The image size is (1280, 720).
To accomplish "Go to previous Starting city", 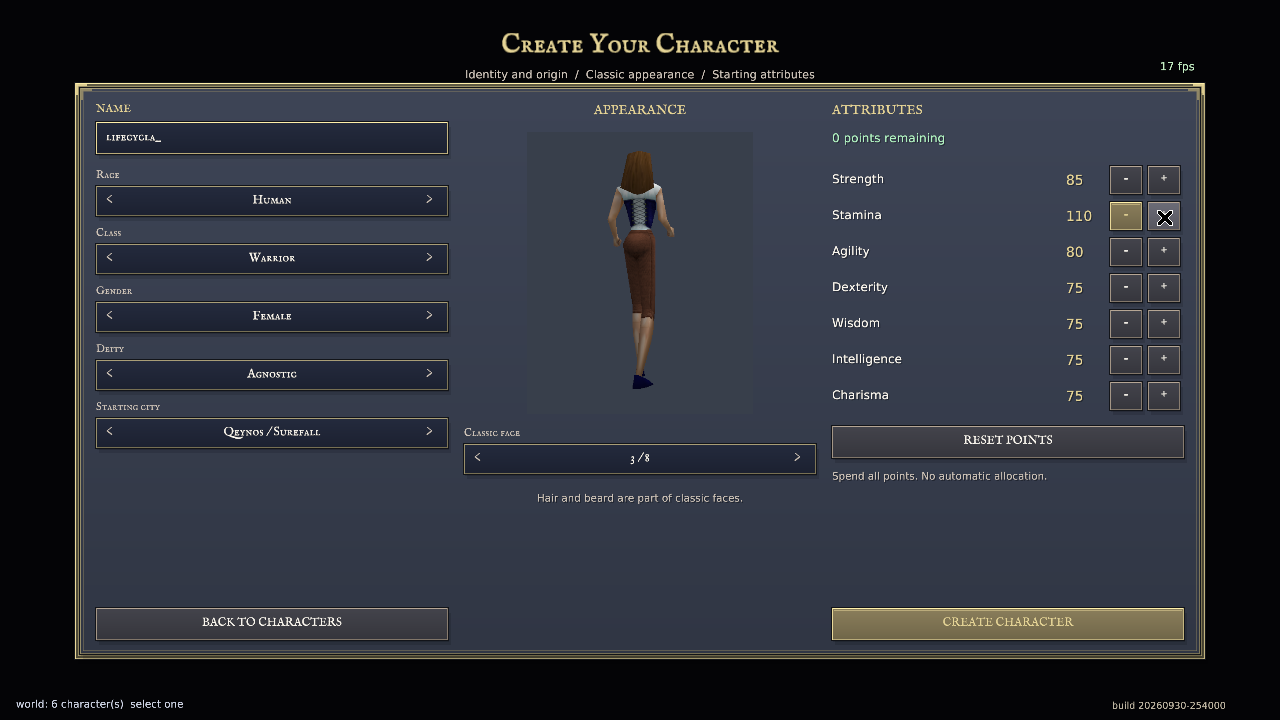I will pos(110,432).
